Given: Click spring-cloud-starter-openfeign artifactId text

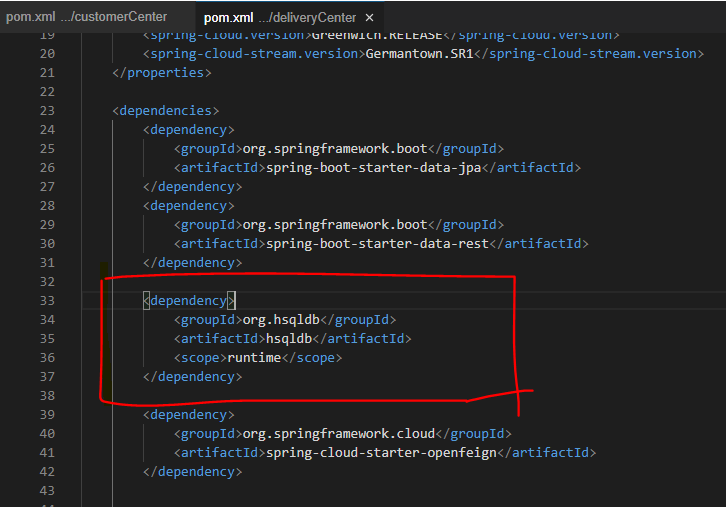Looking at the screenshot, I should [381, 452].
